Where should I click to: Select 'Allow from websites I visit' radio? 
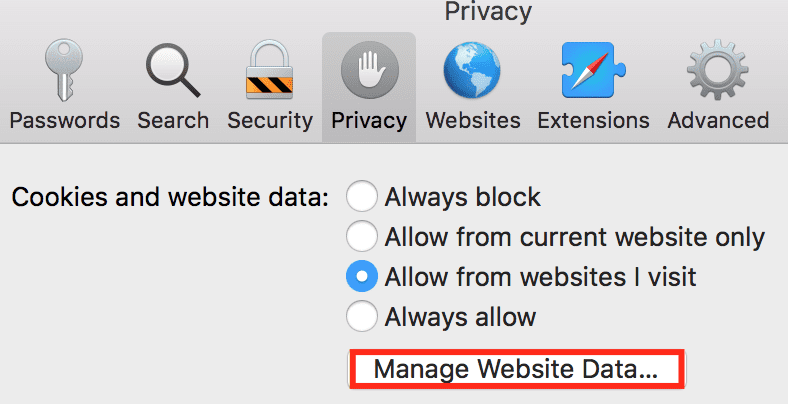(362, 276)
